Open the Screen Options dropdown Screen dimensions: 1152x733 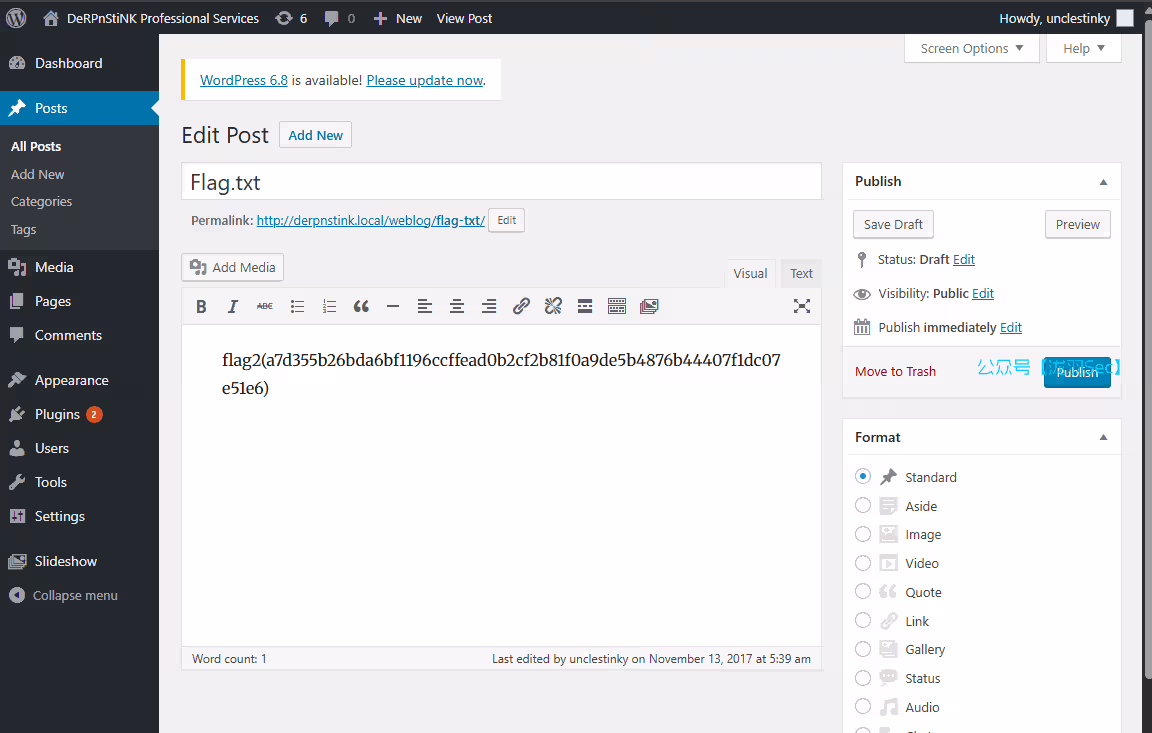pyautogui.click(x=971, y=49)
